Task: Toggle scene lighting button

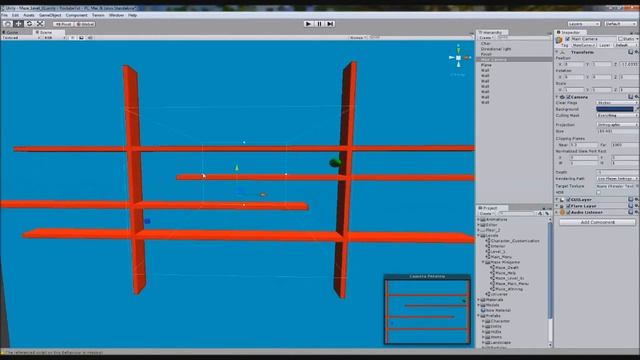Action: pos(72,38)
